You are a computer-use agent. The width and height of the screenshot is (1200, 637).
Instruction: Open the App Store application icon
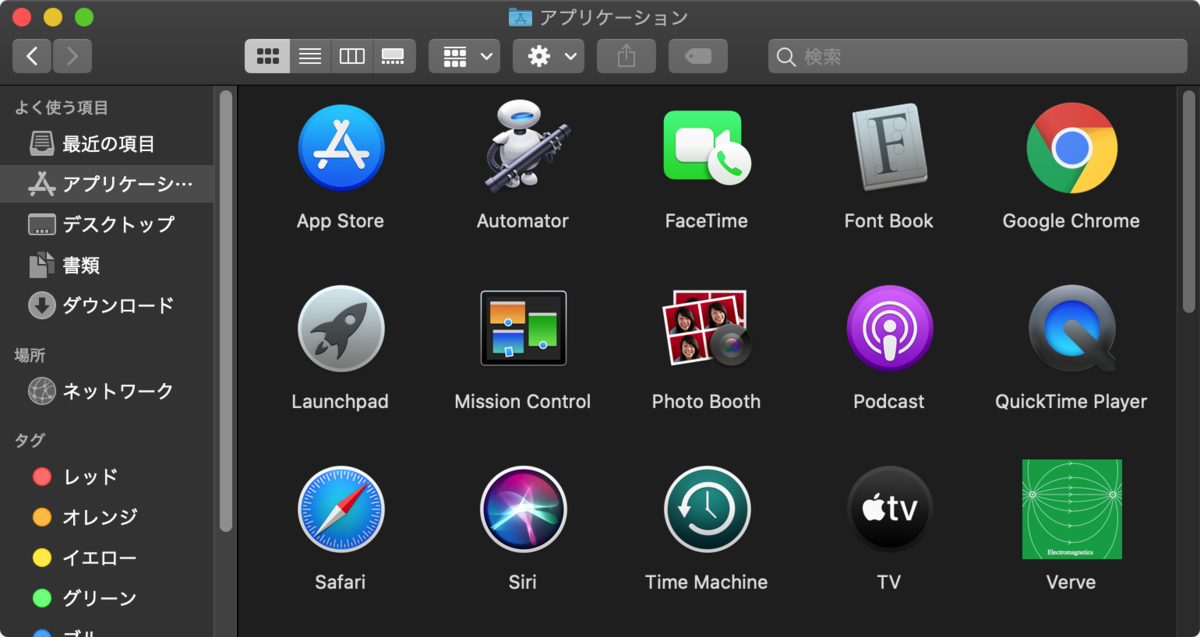click(341, 148)
